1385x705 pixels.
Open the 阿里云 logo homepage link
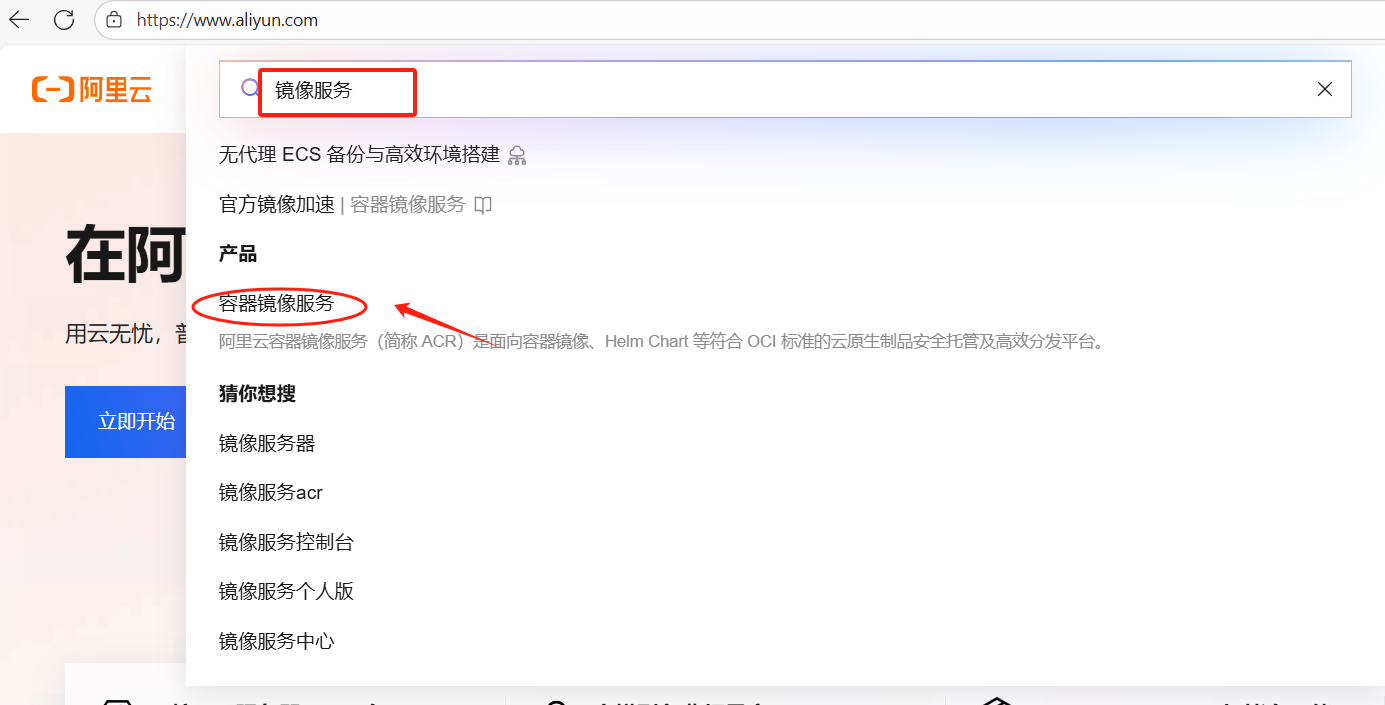(92, 90)
